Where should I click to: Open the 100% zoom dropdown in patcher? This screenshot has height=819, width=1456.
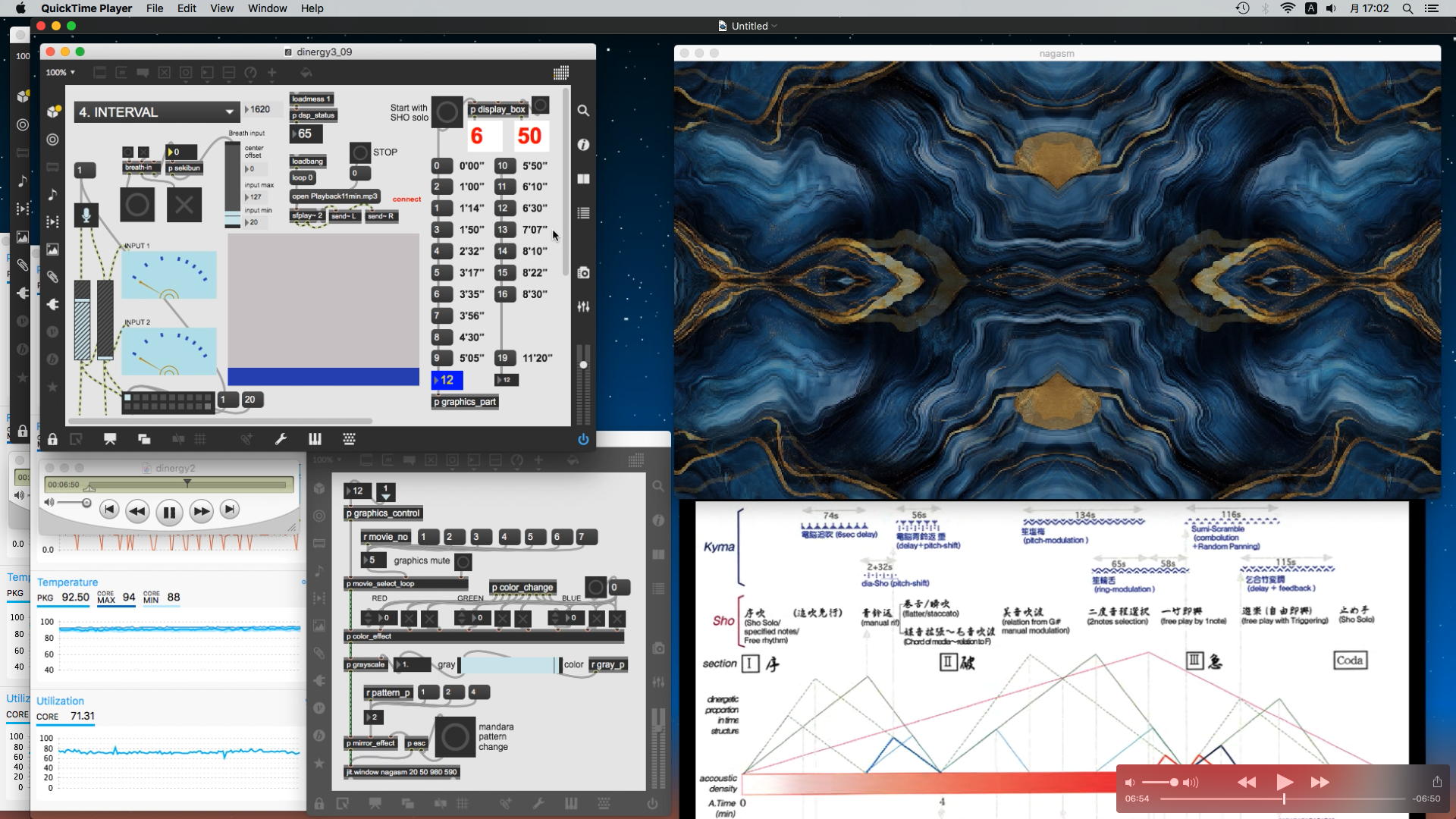click(x=61, y=73)
